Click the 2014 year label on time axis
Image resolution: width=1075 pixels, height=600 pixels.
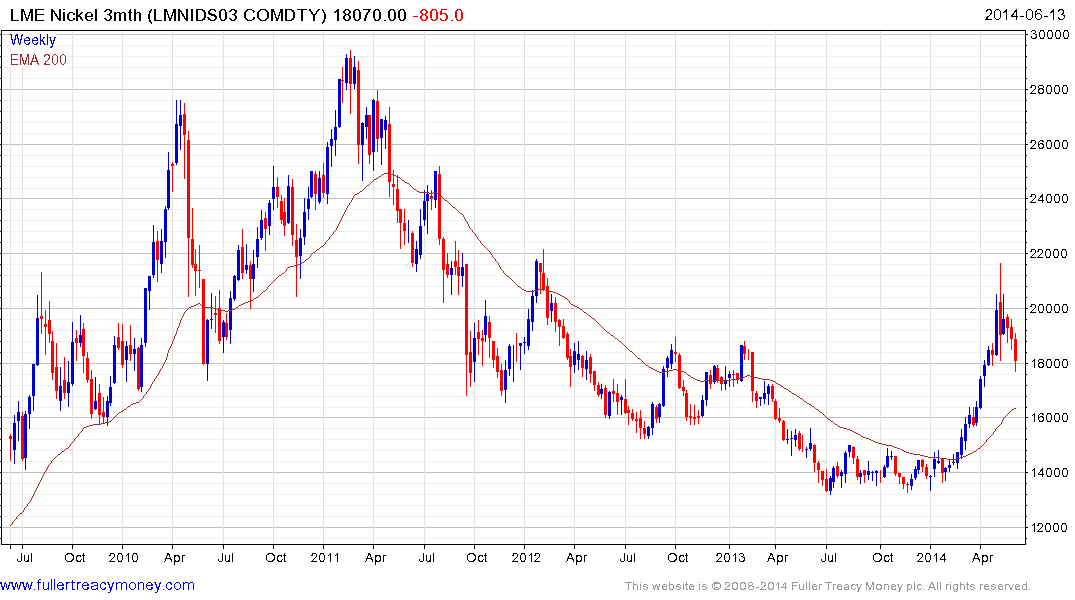click(931, 557)
